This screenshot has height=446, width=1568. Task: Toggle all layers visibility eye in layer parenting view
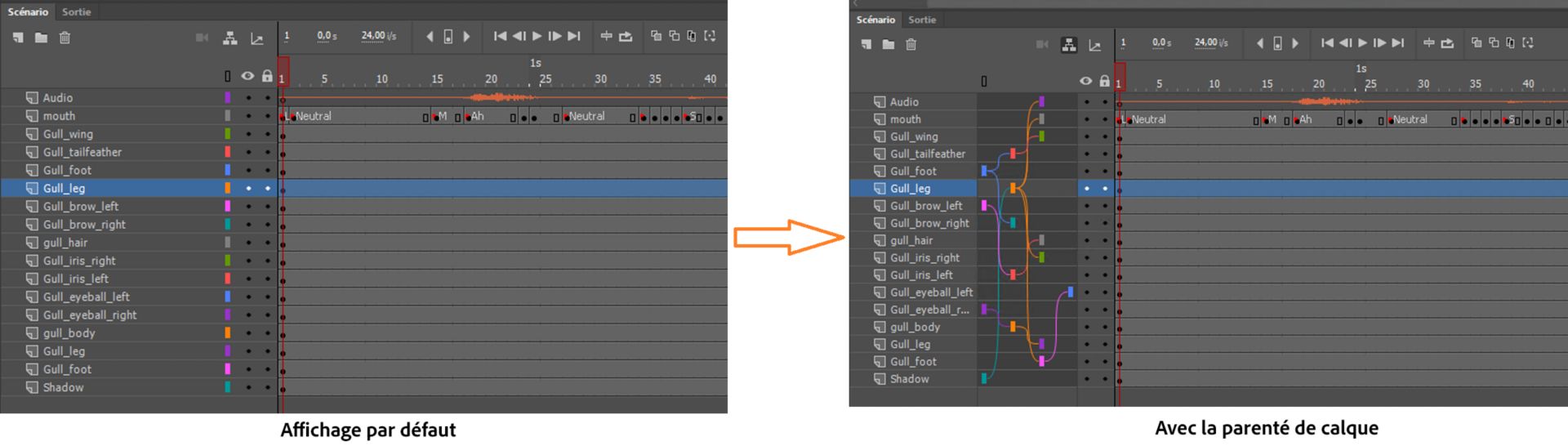[x=1085, y=81]
